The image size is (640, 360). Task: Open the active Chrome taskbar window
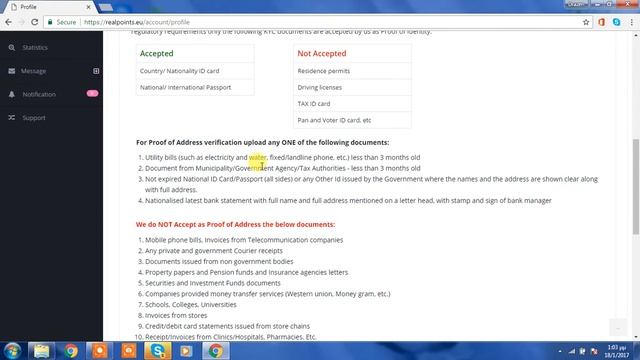click(216, 351)
